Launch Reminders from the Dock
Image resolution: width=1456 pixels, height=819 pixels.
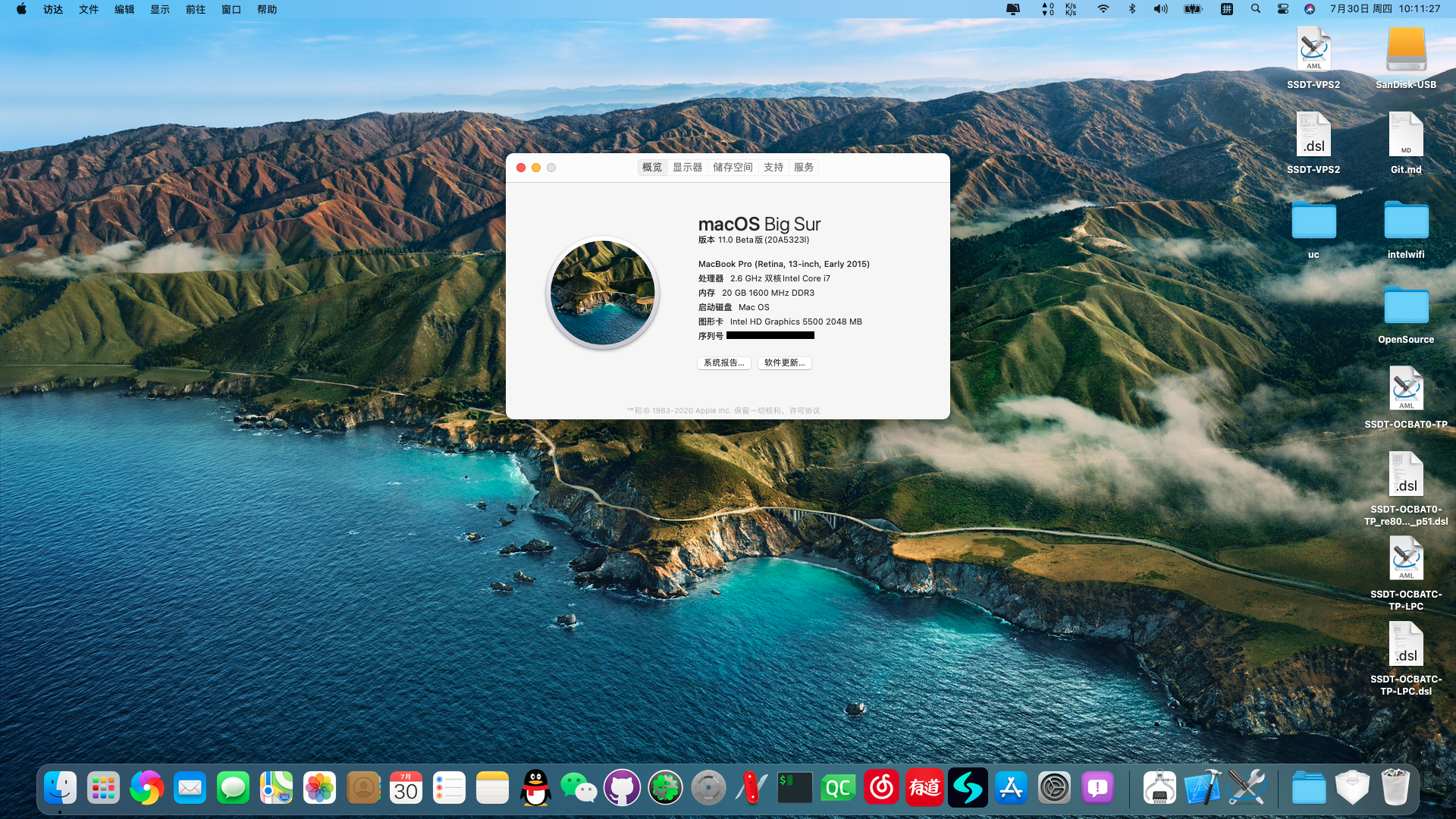(449, 788)
